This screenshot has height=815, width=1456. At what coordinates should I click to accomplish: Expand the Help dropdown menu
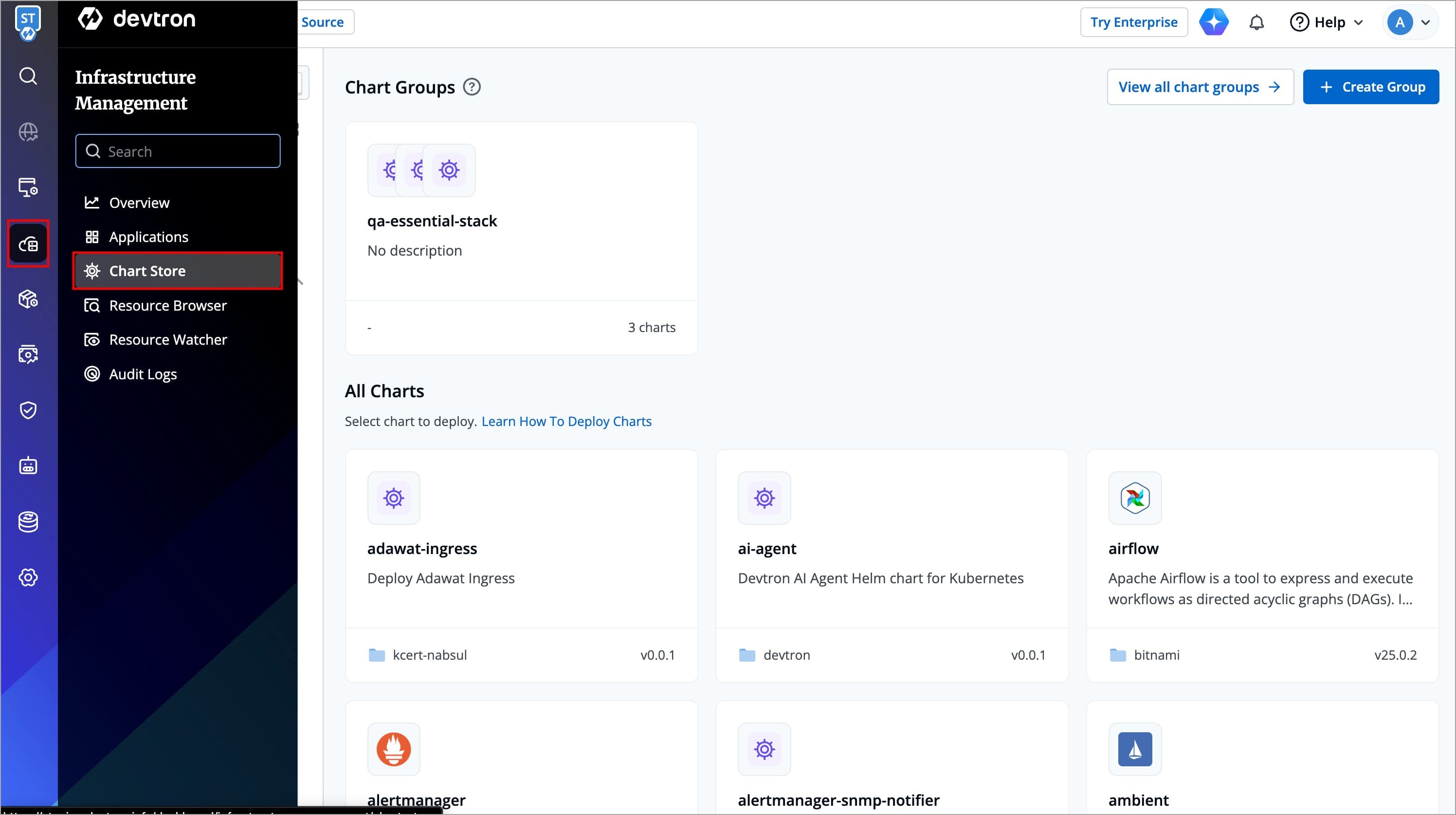pyautogui.click(x=1326, y=22)
